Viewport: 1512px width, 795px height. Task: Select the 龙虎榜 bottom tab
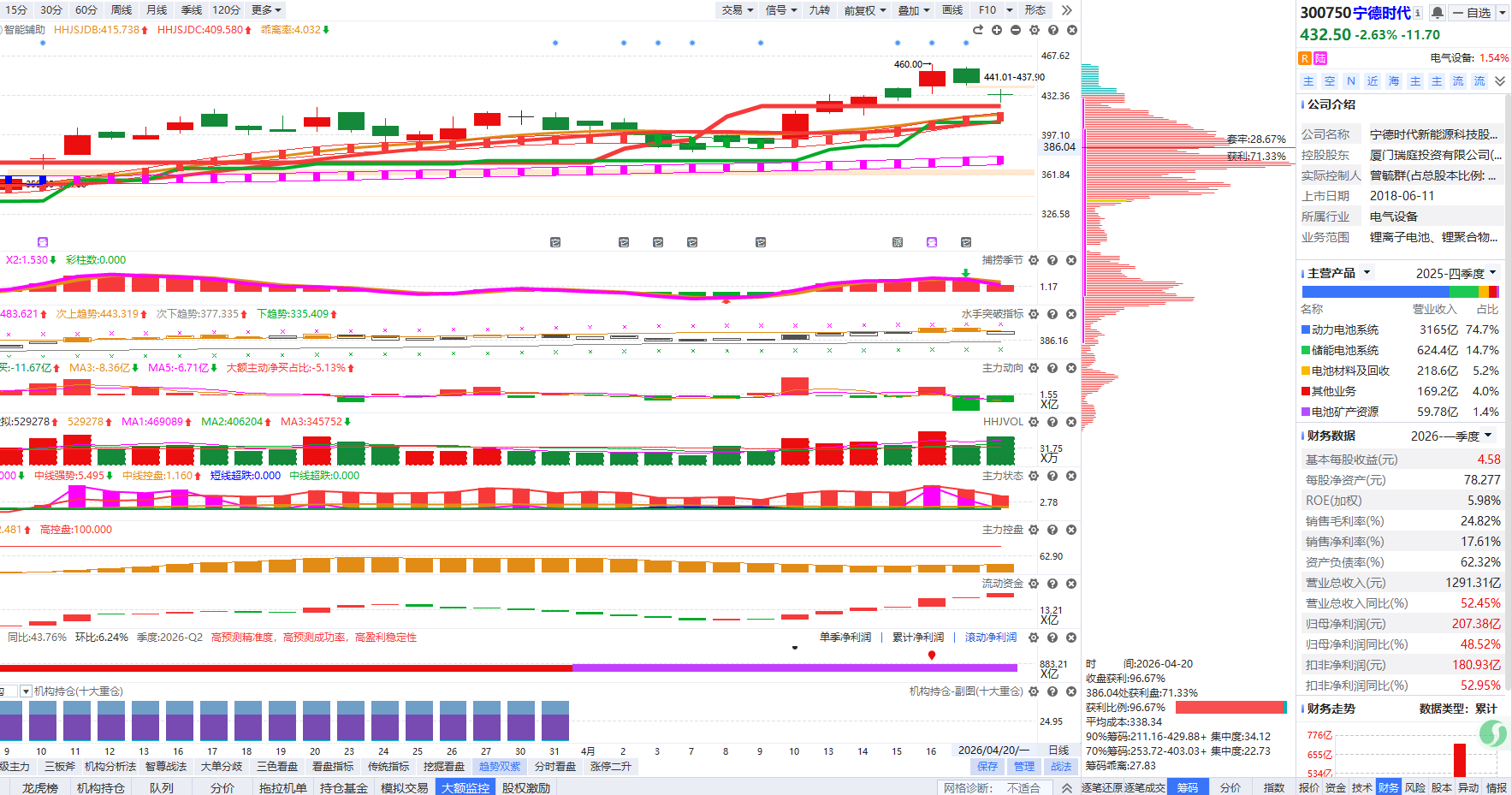tap(40, 787)
